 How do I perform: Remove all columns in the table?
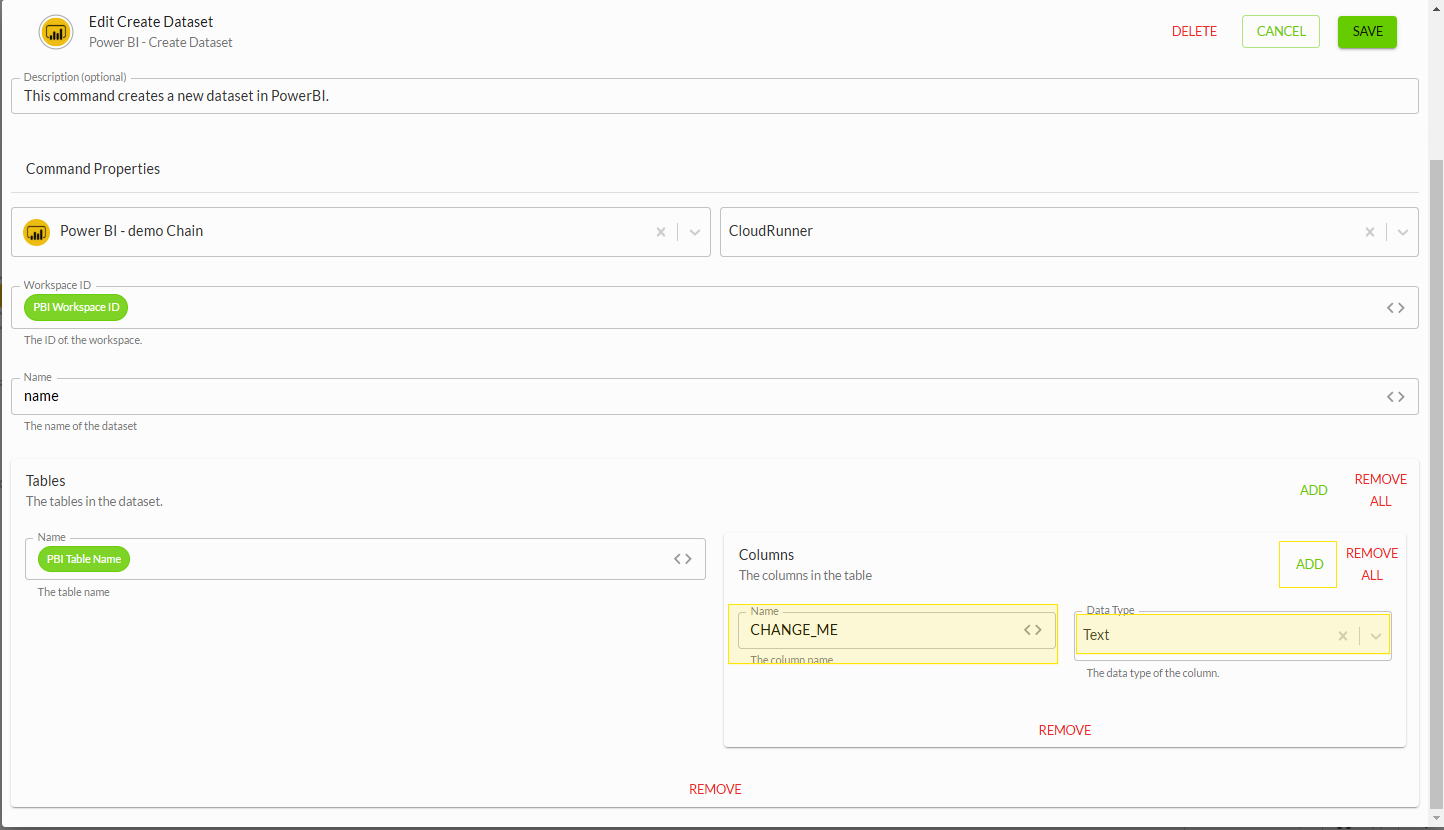tap(1372, 564)
